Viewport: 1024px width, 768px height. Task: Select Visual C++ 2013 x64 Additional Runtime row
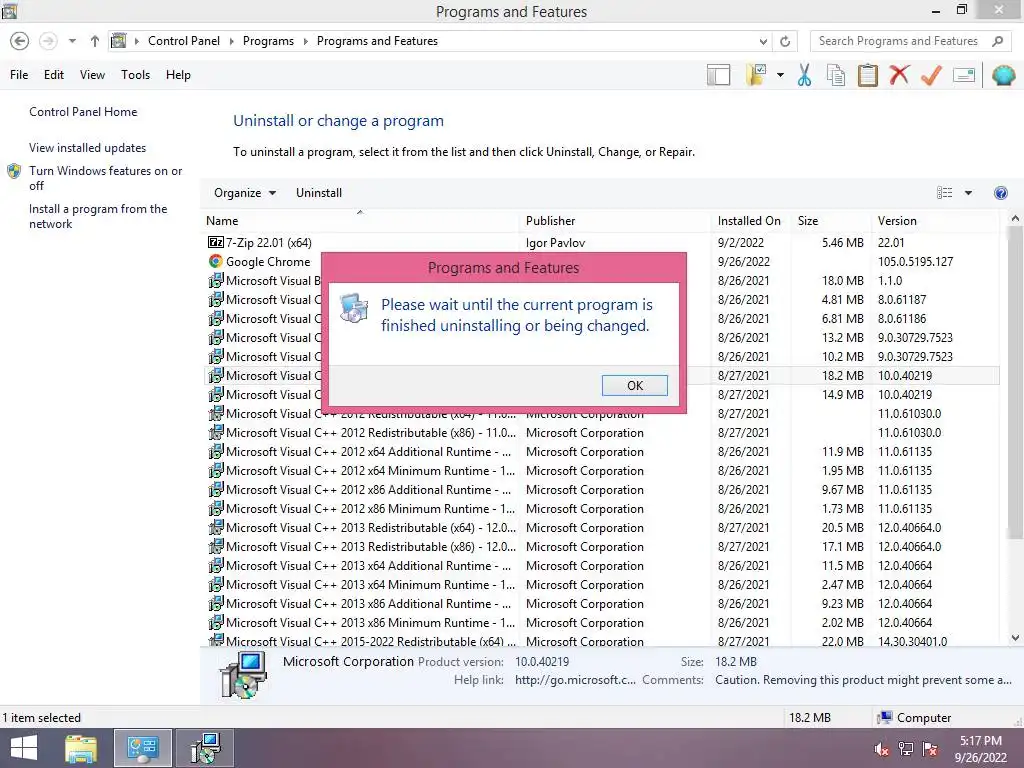(x=601, y=565)
